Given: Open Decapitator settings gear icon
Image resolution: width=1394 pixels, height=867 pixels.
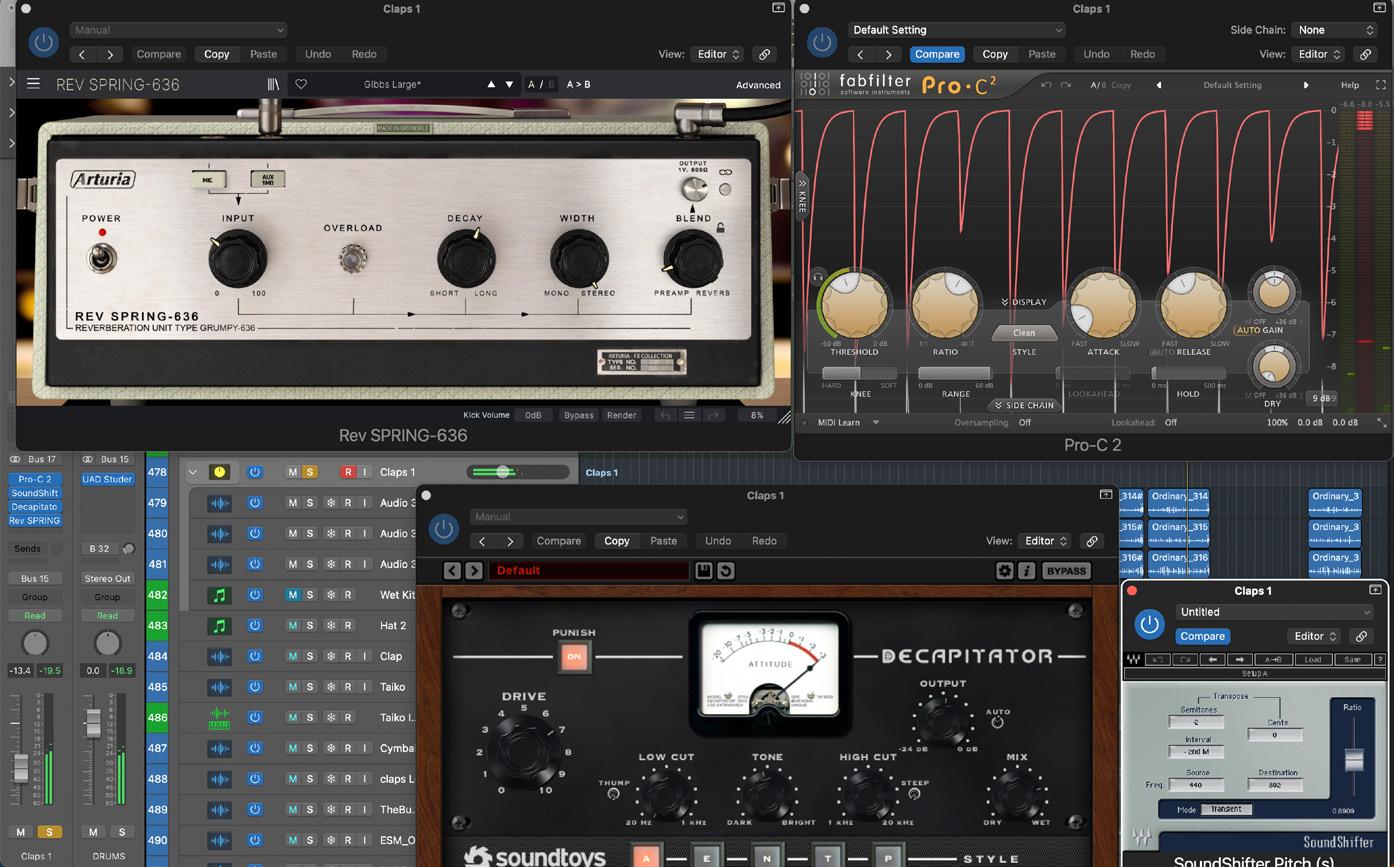Looking at the screenshot, I should [x=1005, y=570].
